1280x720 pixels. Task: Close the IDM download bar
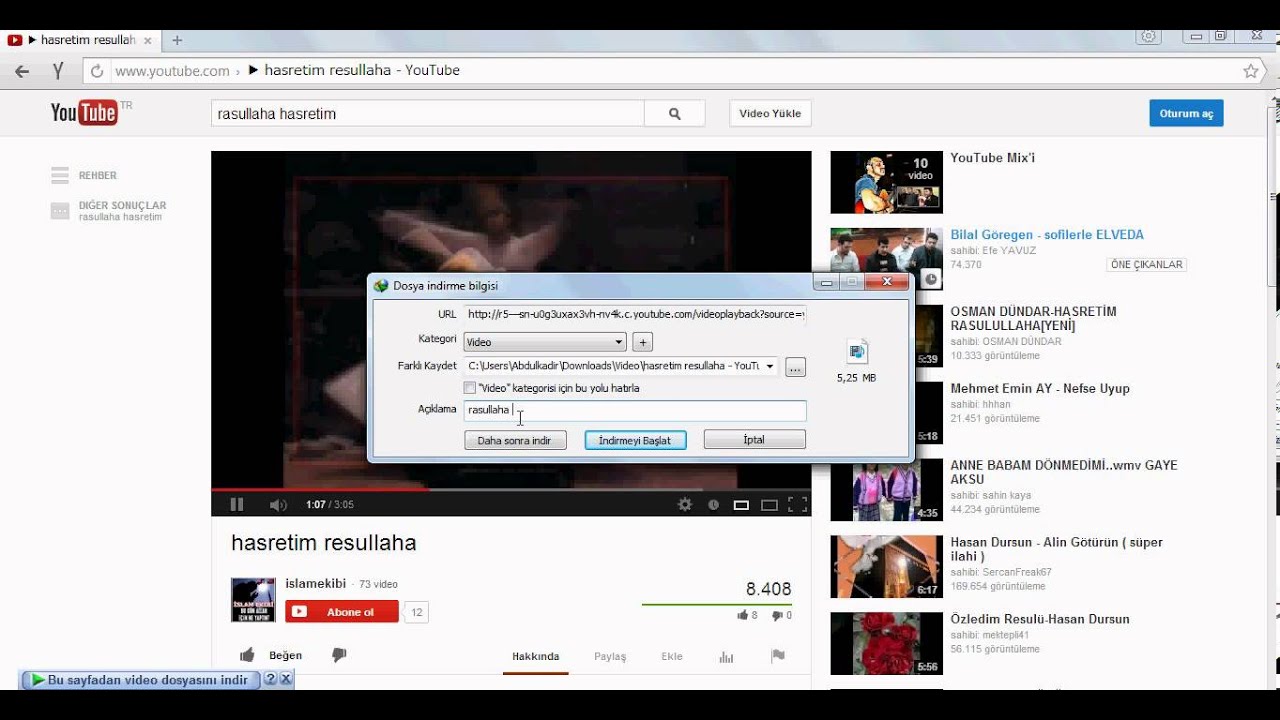pyautogui.click(x=286, y=679)
